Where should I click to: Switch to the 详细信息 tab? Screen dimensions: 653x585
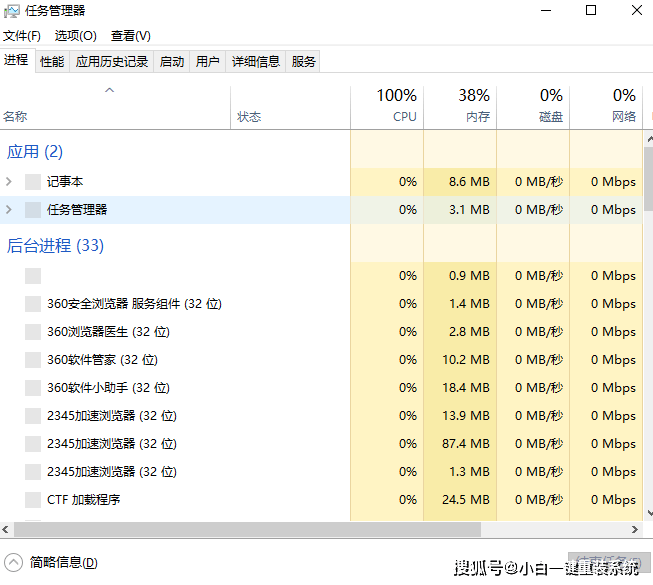256,62
